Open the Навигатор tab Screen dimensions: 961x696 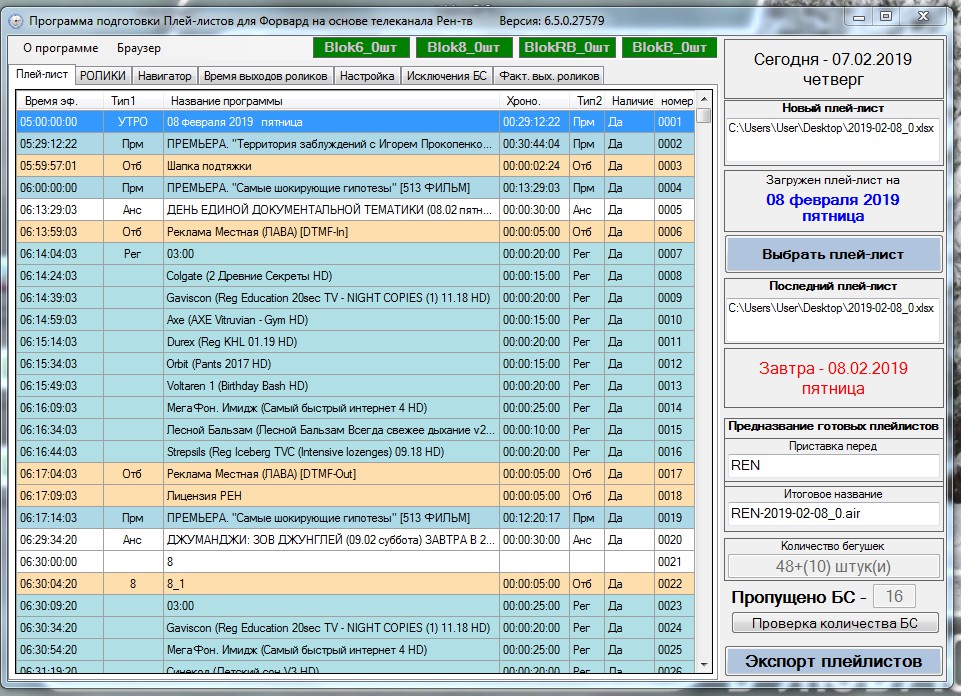click(x=165, y=76)
